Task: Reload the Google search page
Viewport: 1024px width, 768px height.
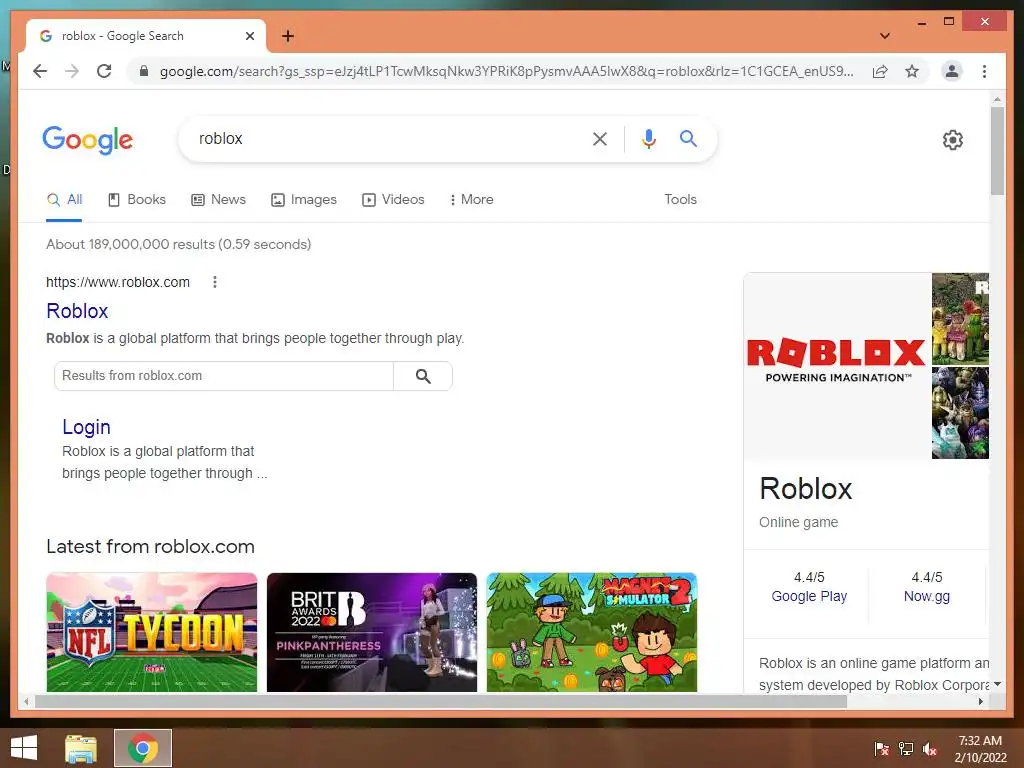Action: pyautogui.click(x=104, y=71)
